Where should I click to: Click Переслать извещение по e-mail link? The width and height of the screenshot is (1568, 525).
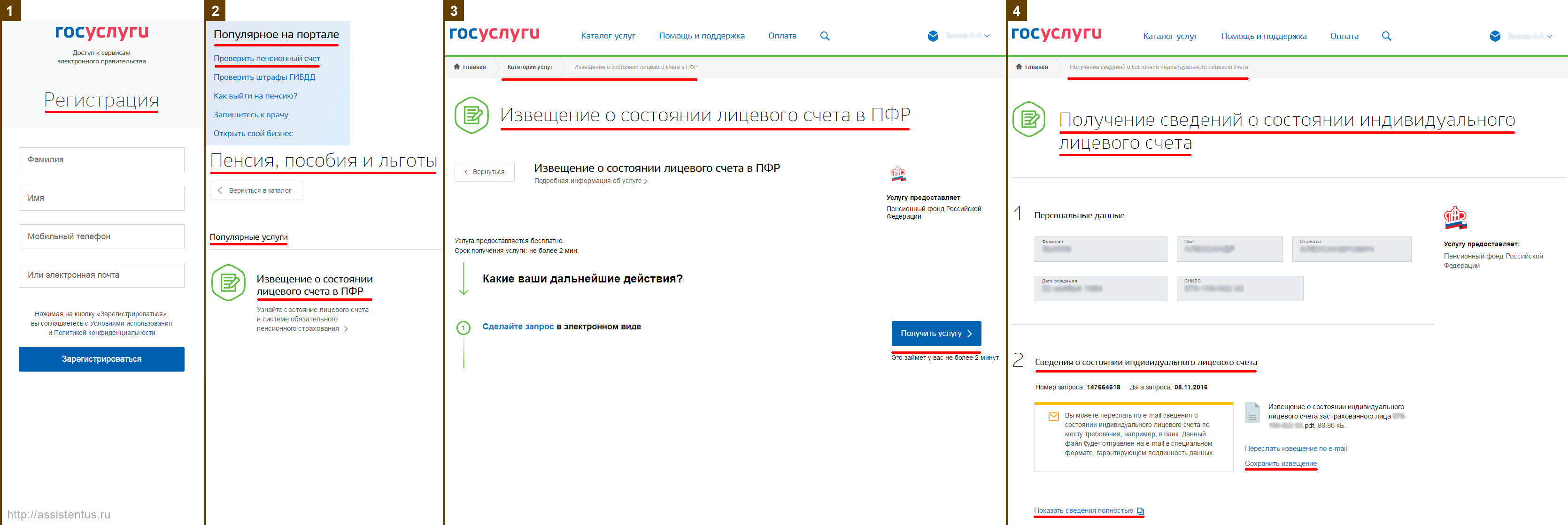[1295, 449]
